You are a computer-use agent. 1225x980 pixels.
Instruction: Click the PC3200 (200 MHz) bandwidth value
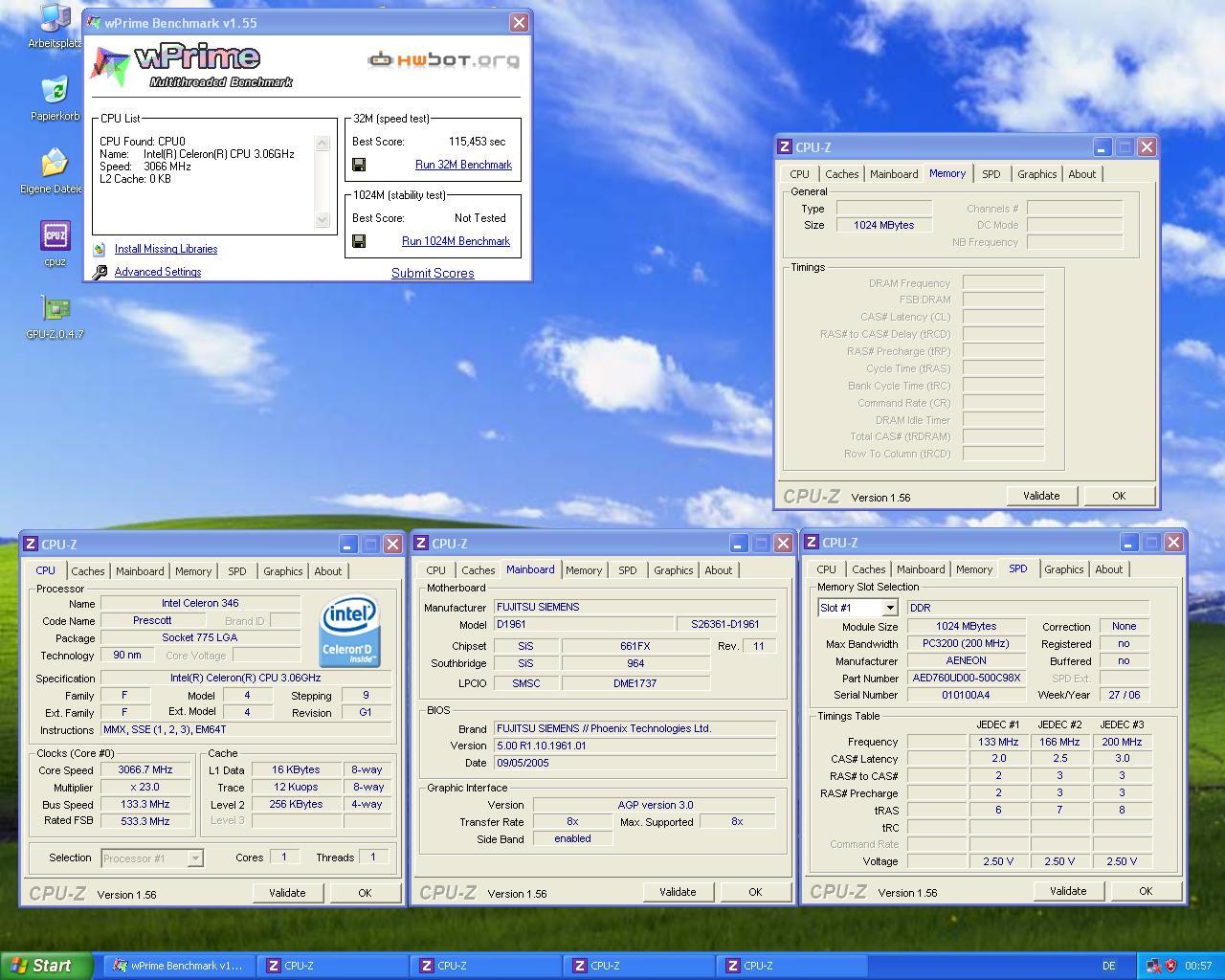pos(966,644)
